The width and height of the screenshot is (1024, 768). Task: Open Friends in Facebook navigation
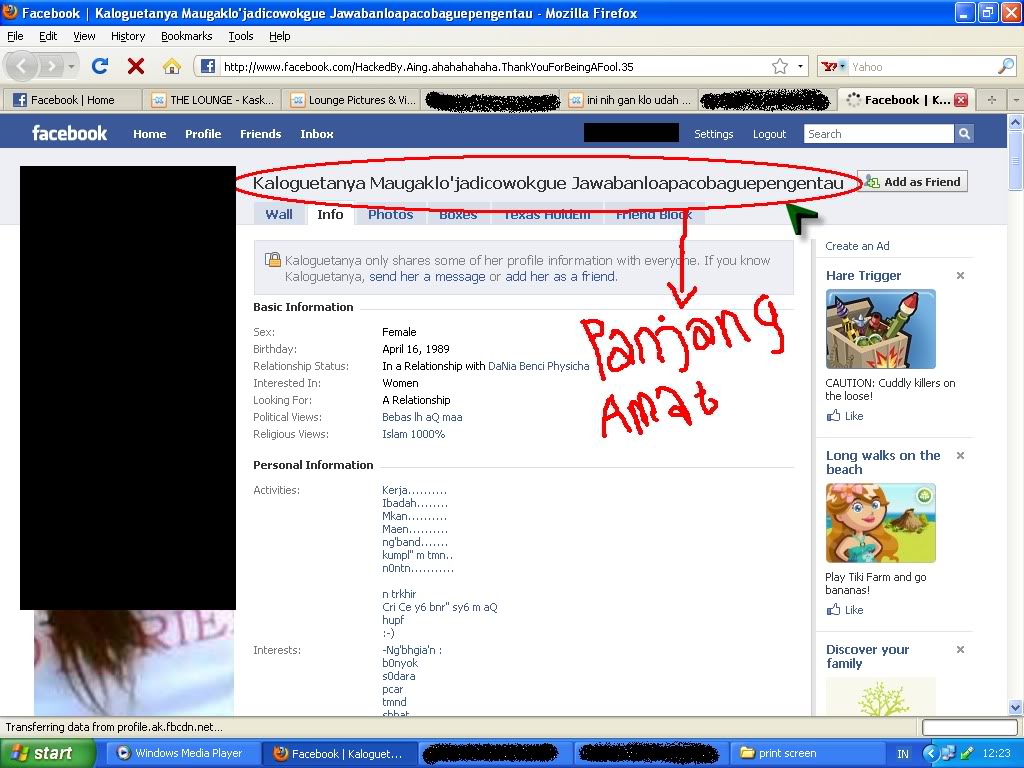pos(261,134)
